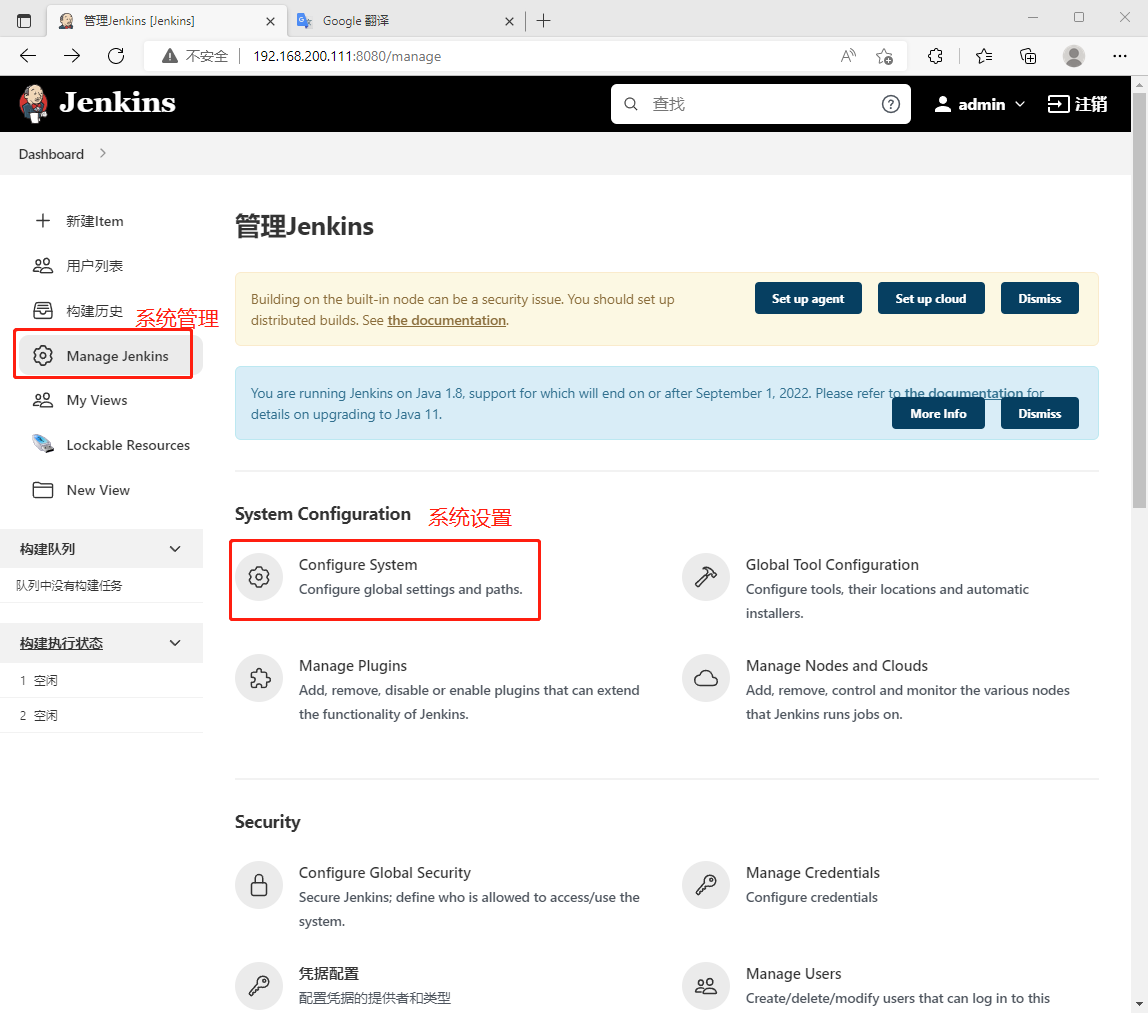Dismiss the Java 1.8 notice
Image resolution: width=1148 pixels, height=1013 pixels.
pos(1039,413)
